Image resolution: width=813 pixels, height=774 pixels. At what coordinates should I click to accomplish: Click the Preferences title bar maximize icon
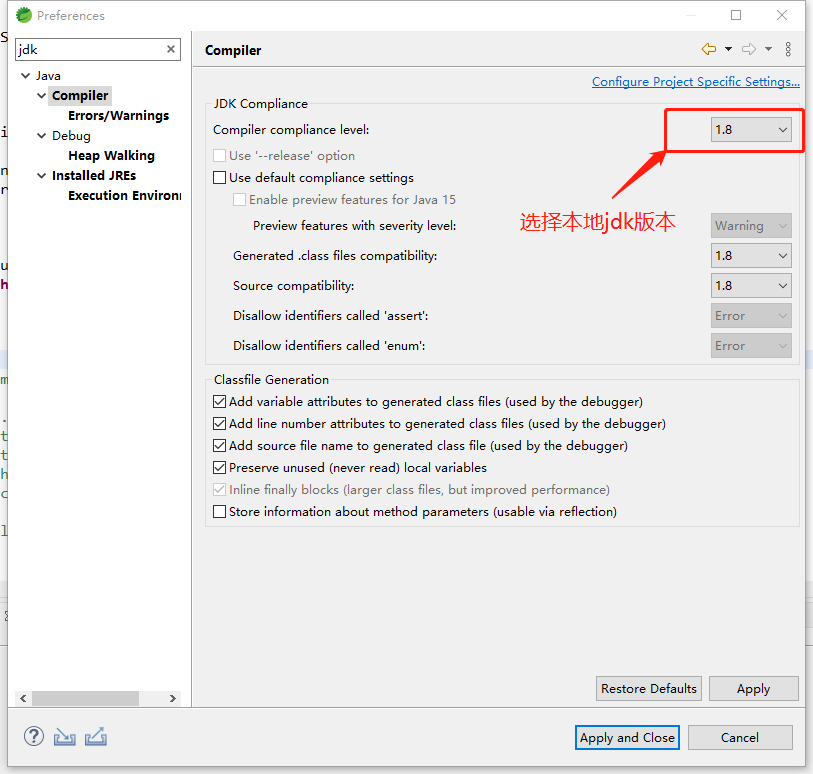[x=736, y=15]
